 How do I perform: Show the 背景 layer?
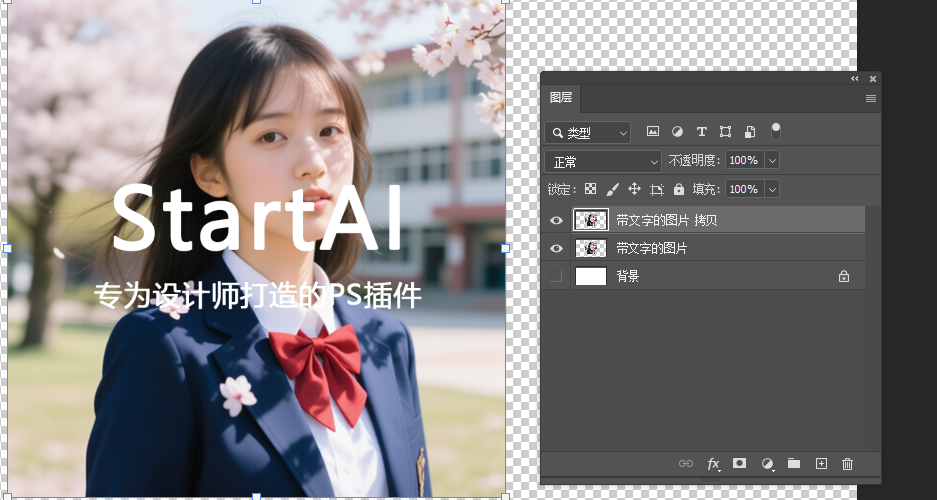point(557,276)
